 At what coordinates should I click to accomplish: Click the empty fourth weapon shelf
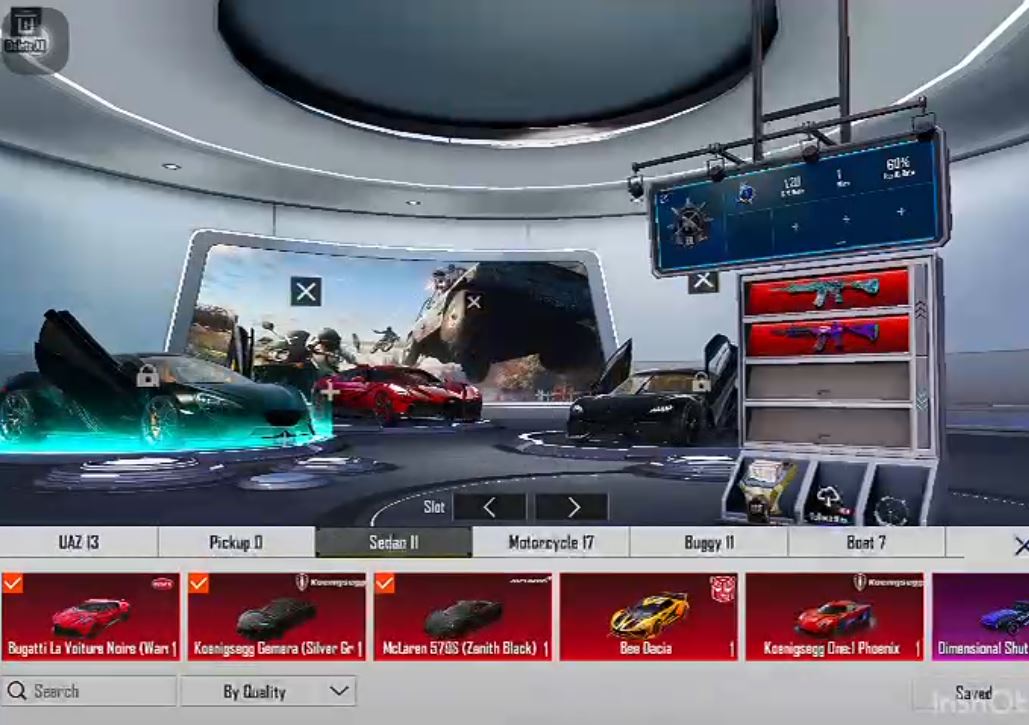click(828, 427)
